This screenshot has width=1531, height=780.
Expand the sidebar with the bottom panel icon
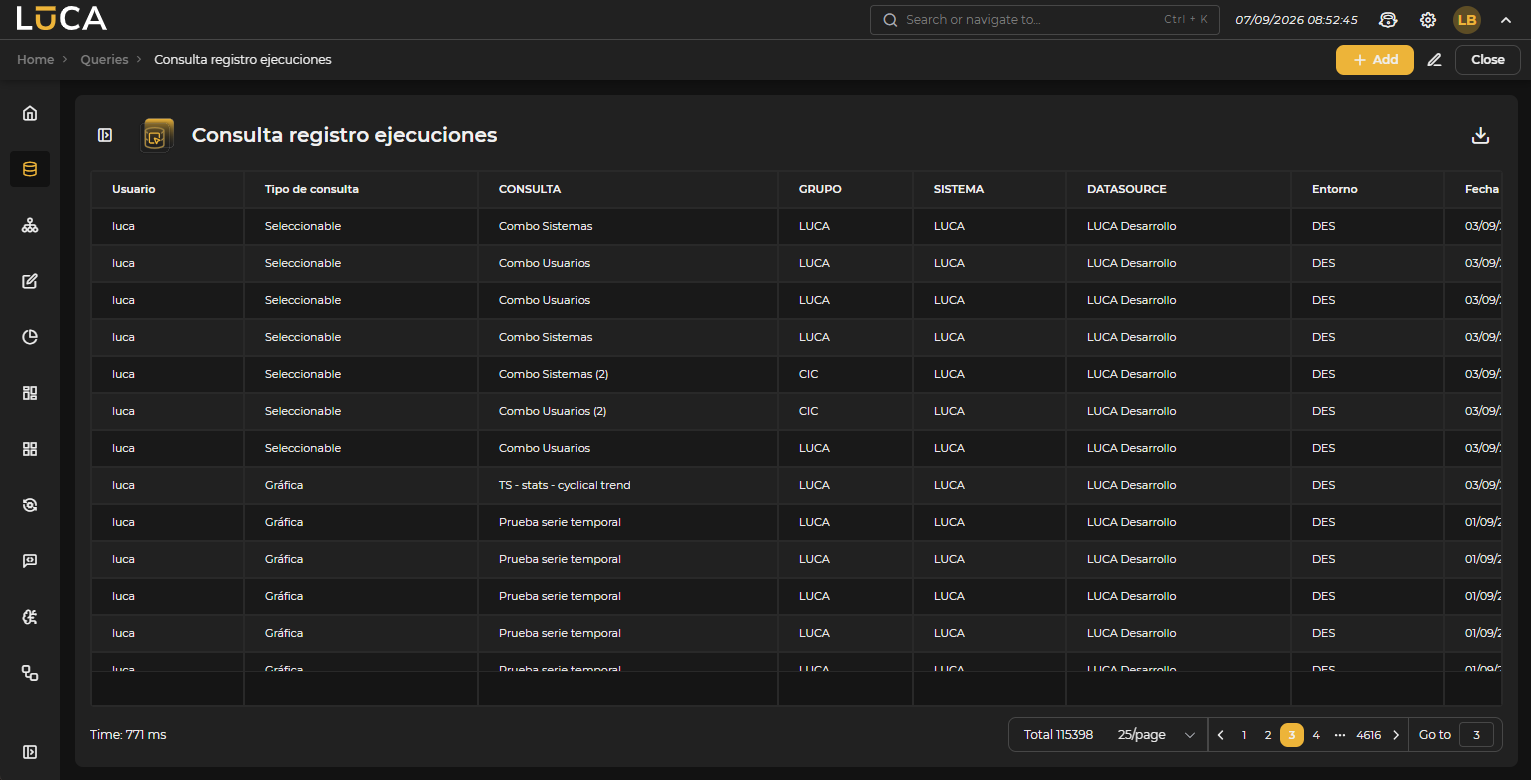pyautogui.click(x=30, y=751)
